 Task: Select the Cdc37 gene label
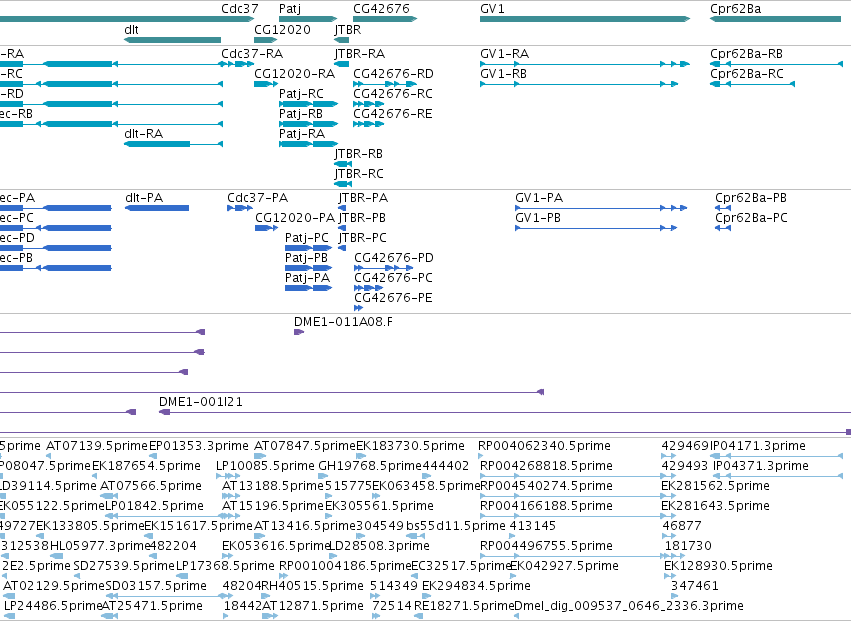click(x=239, y=9)
